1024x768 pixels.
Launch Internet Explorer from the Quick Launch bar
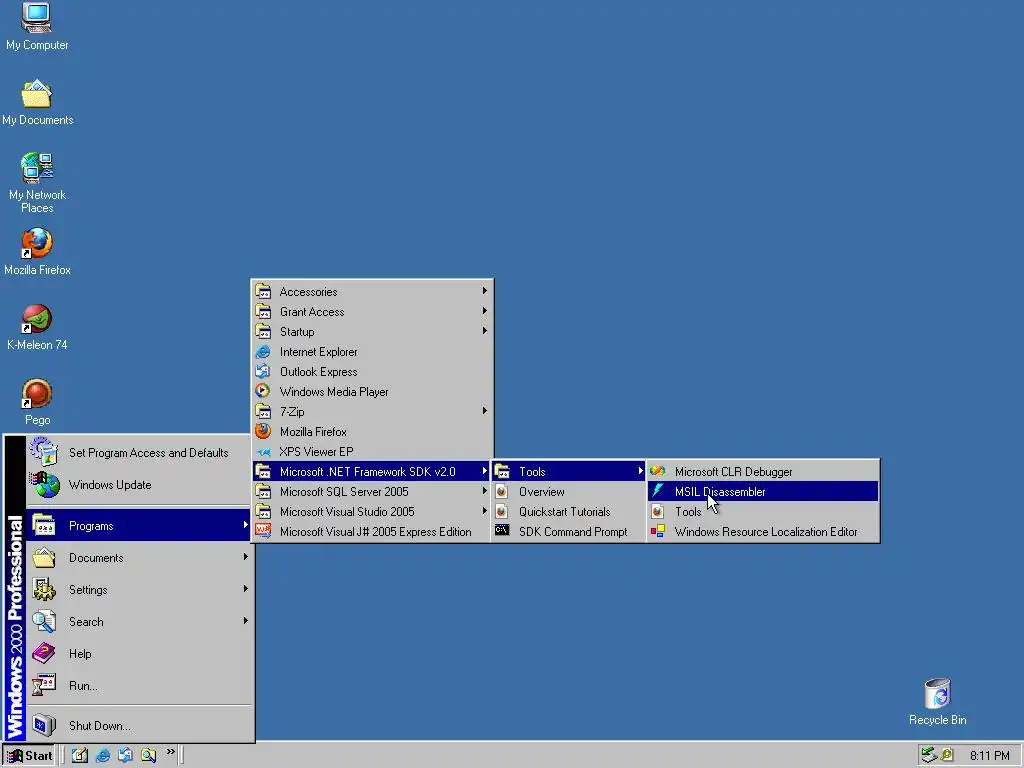[x=103, y=756]
